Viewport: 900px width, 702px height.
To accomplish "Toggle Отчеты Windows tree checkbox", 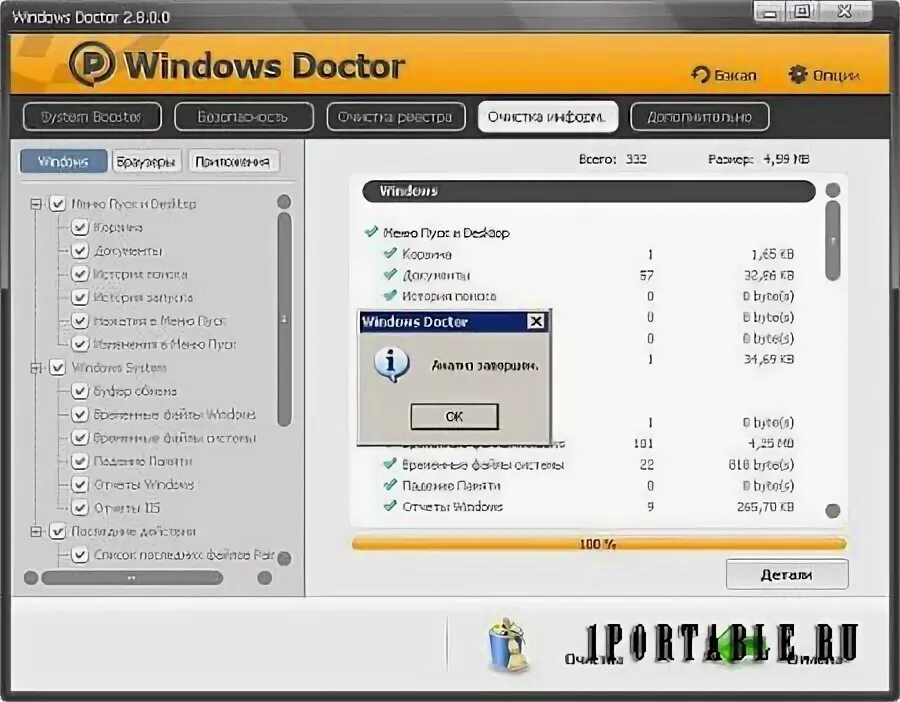I will coord(79,484).
